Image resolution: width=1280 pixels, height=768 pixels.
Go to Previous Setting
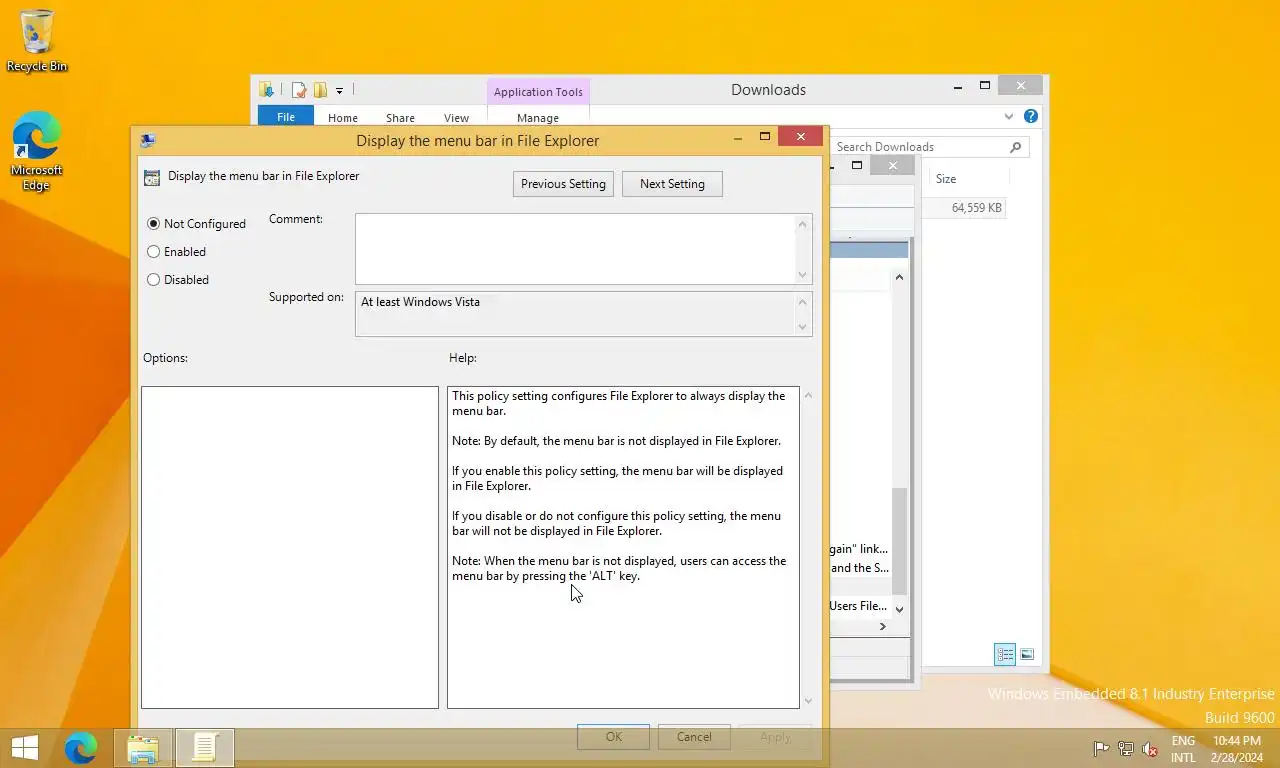tap(563, 184)
